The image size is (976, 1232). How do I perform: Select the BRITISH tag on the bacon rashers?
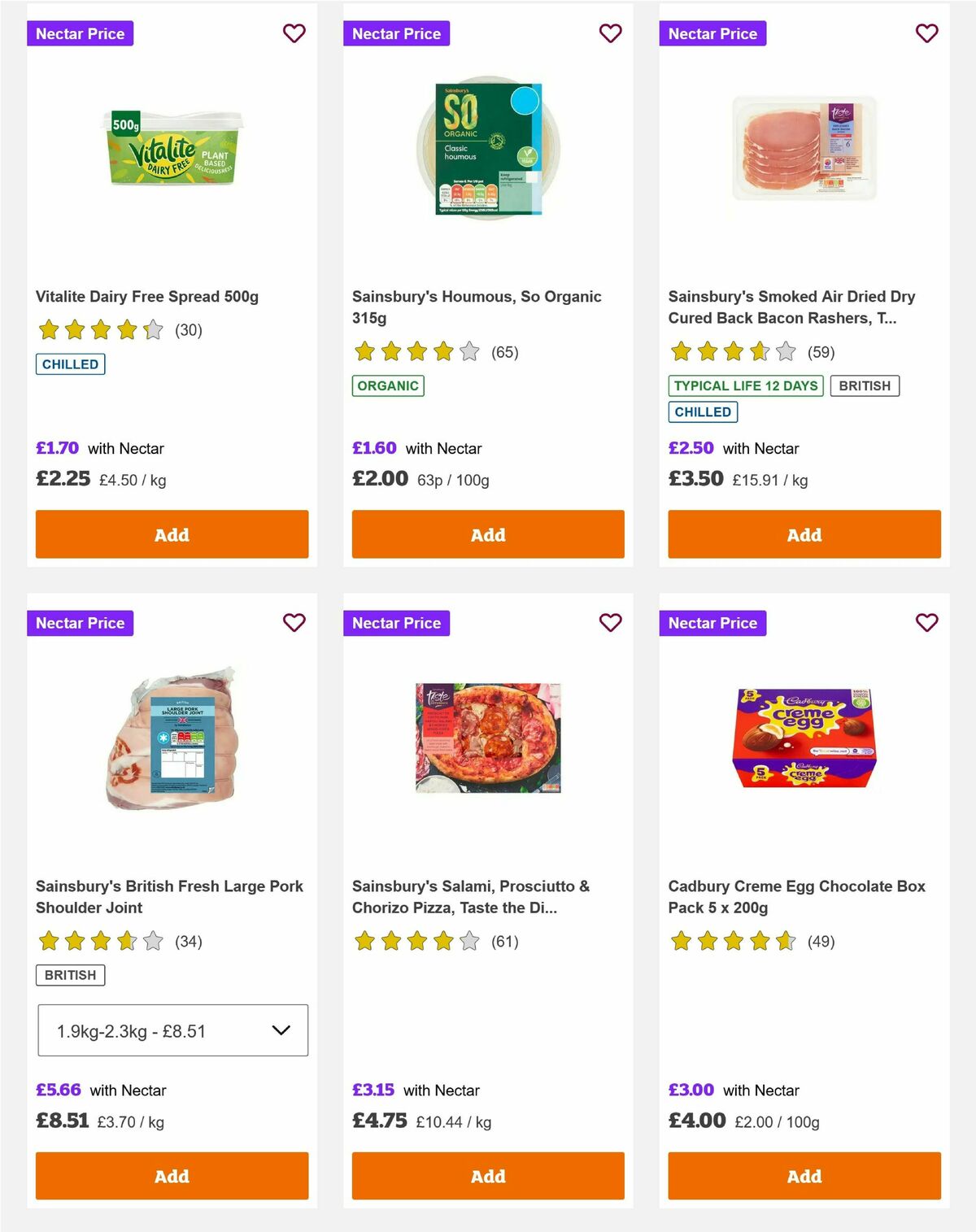865,385
